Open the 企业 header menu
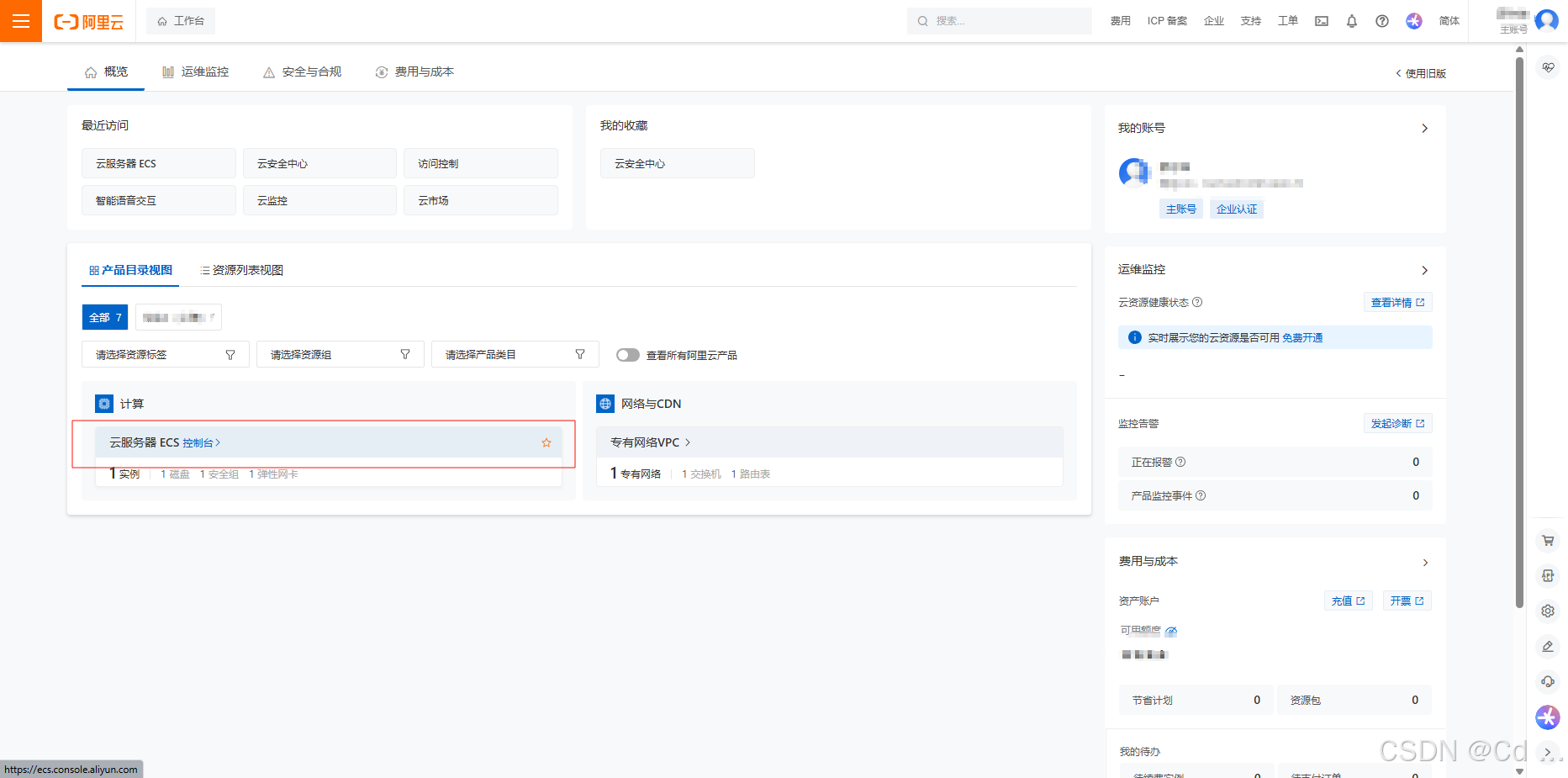Viewport: 1568px width, 778px height. point(1214,21)
